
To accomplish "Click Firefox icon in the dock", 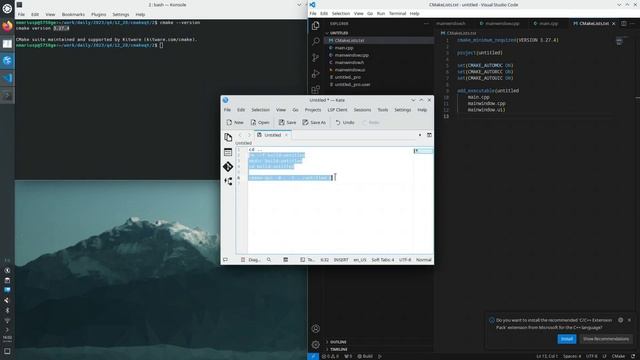I will tap(7, 27).
